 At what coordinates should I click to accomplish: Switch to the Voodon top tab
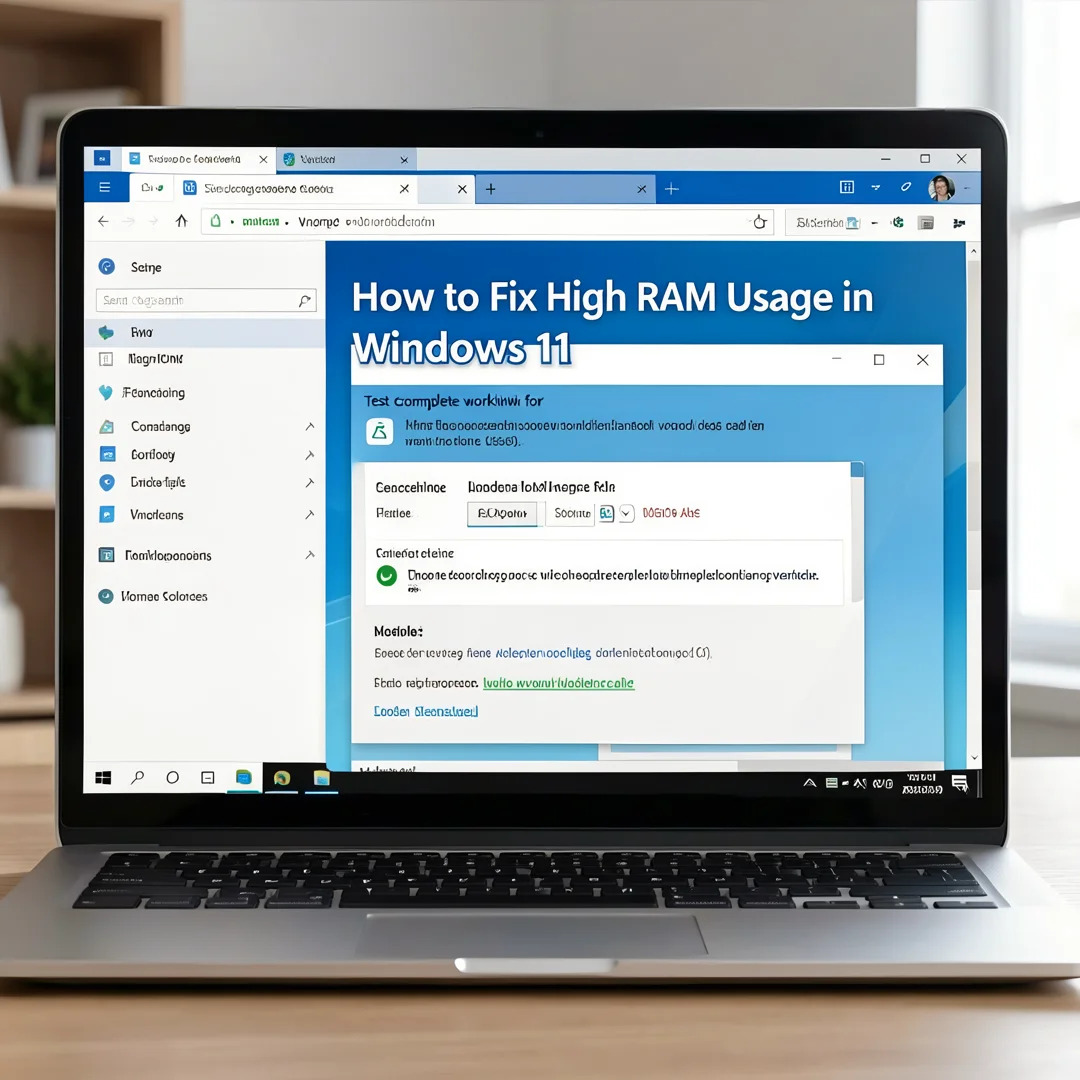pyautogui.click(x=344, y=159)
